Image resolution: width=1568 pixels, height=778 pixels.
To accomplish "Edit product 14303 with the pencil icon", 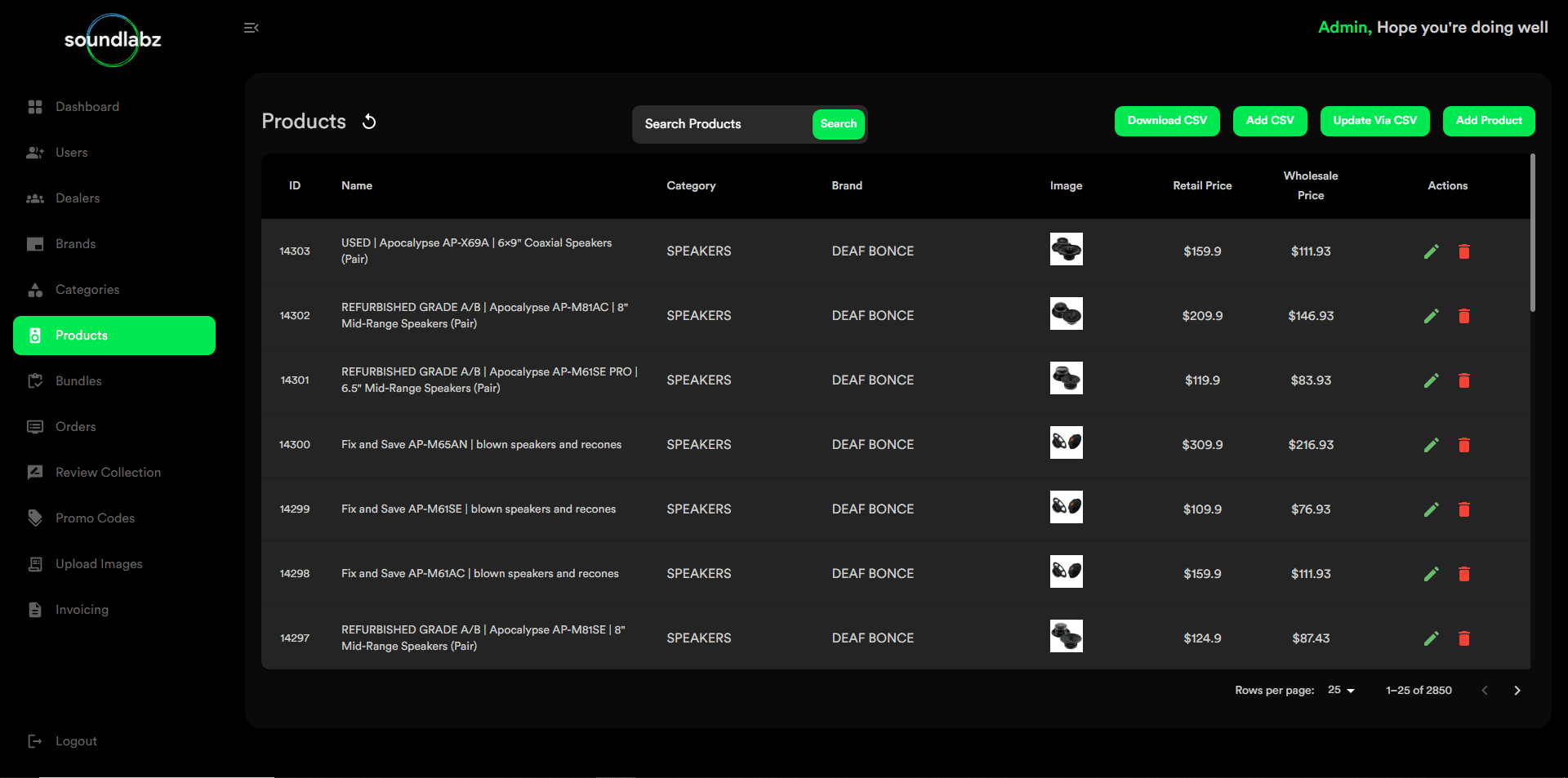I will [1431, 251].
